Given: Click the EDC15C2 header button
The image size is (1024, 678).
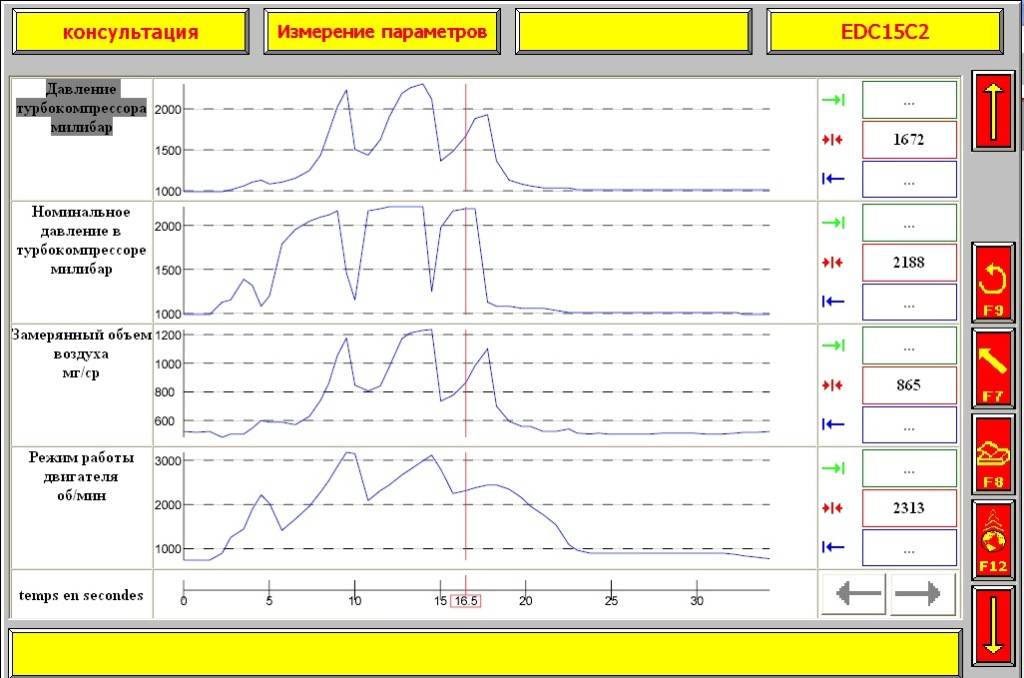Looking at the screenshot, I should [885, 32].
